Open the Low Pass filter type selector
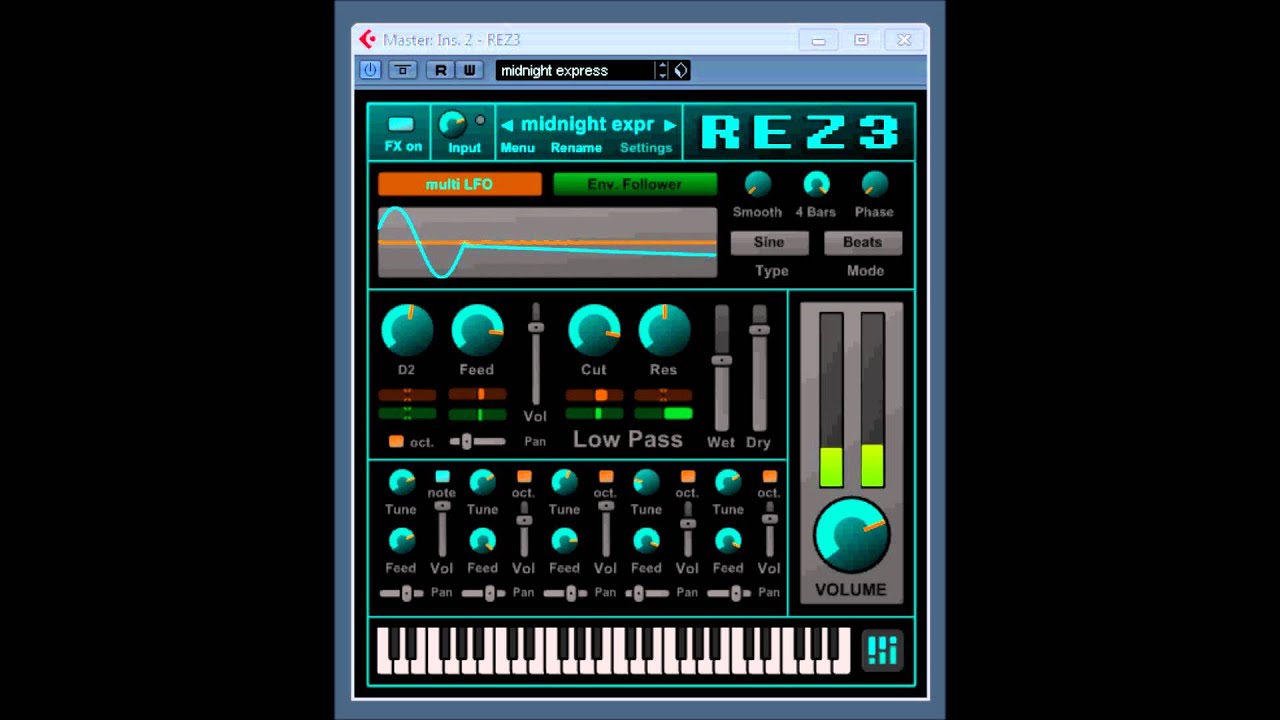This screenshot has height=720, width=1280. (627, 439)
